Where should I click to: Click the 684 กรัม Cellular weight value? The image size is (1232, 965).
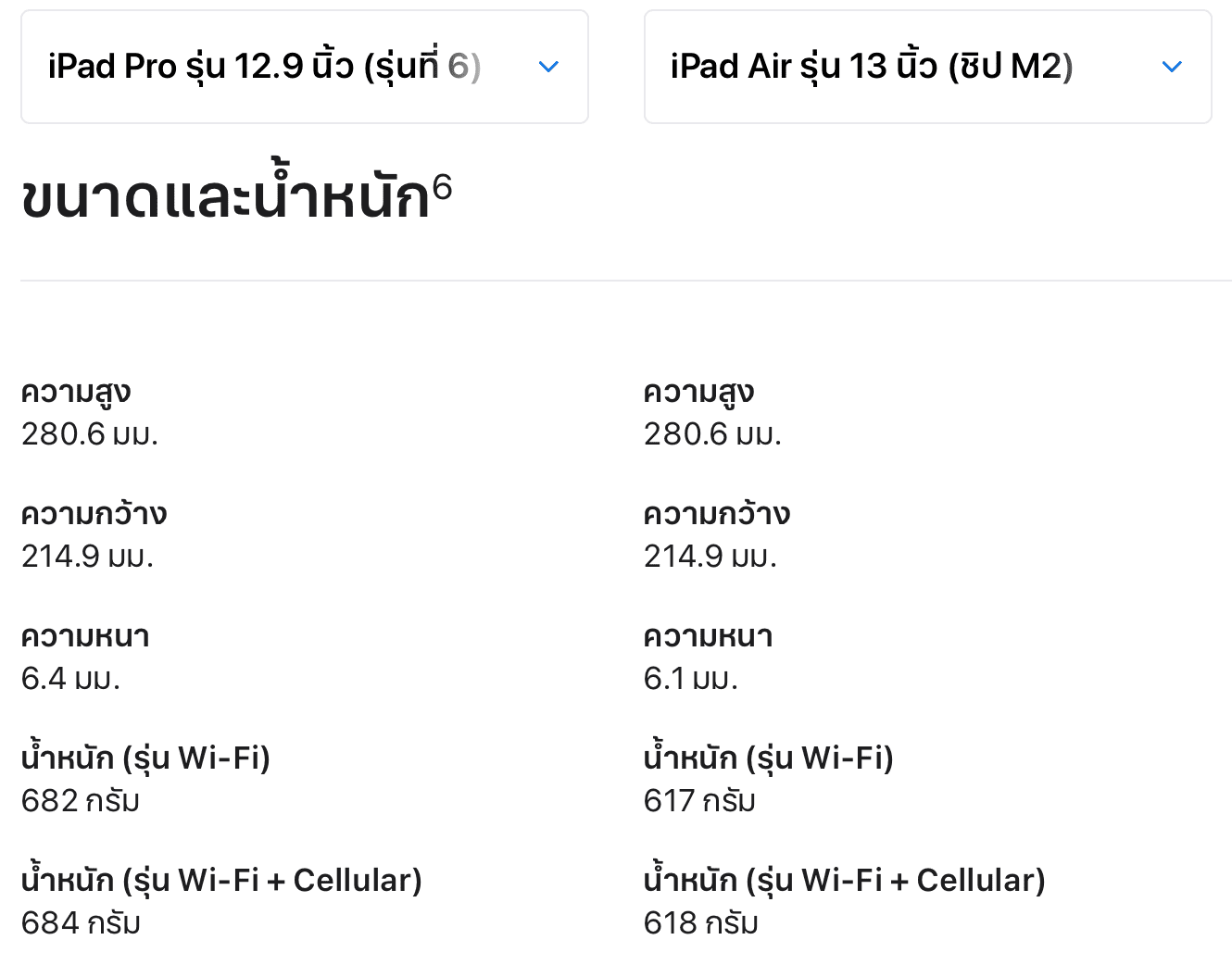(x=81, y=923)
